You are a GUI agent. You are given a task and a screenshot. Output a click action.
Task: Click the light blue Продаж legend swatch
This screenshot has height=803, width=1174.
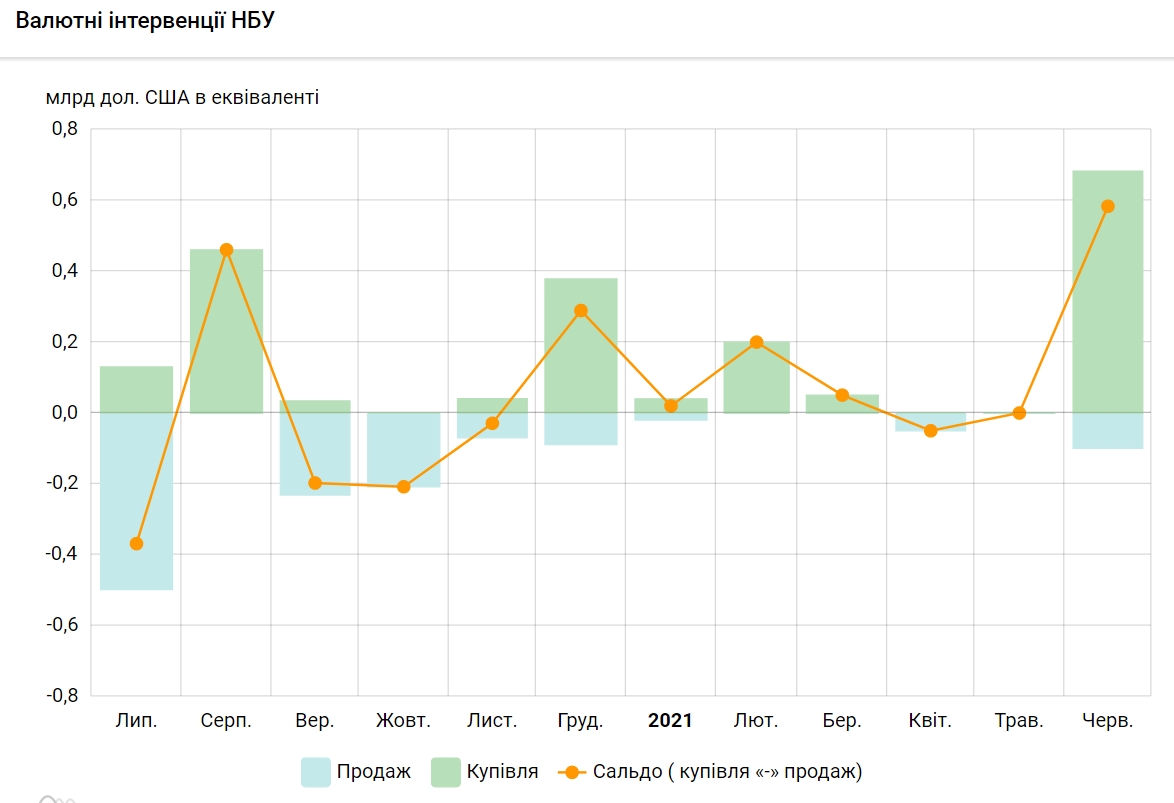(315, 772)
